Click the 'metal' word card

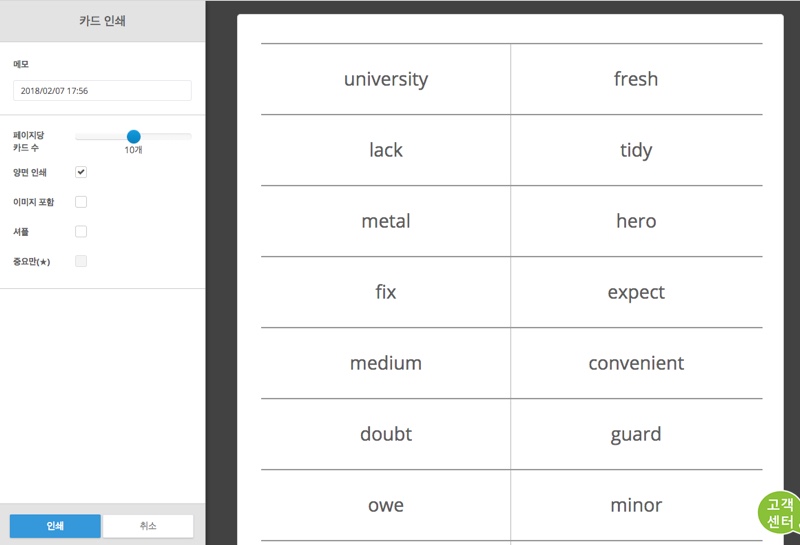pyautogui.click(x=386, y=221)
